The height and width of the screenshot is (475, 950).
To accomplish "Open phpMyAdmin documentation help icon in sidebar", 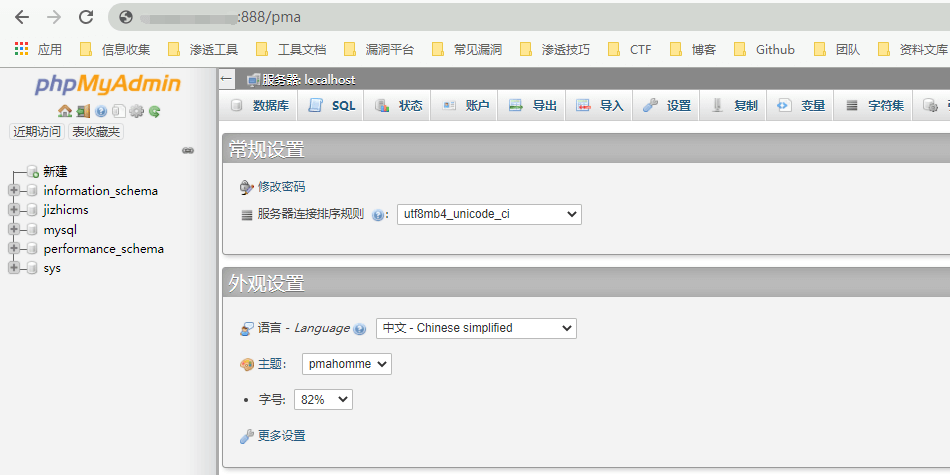I will click(101, 111).
